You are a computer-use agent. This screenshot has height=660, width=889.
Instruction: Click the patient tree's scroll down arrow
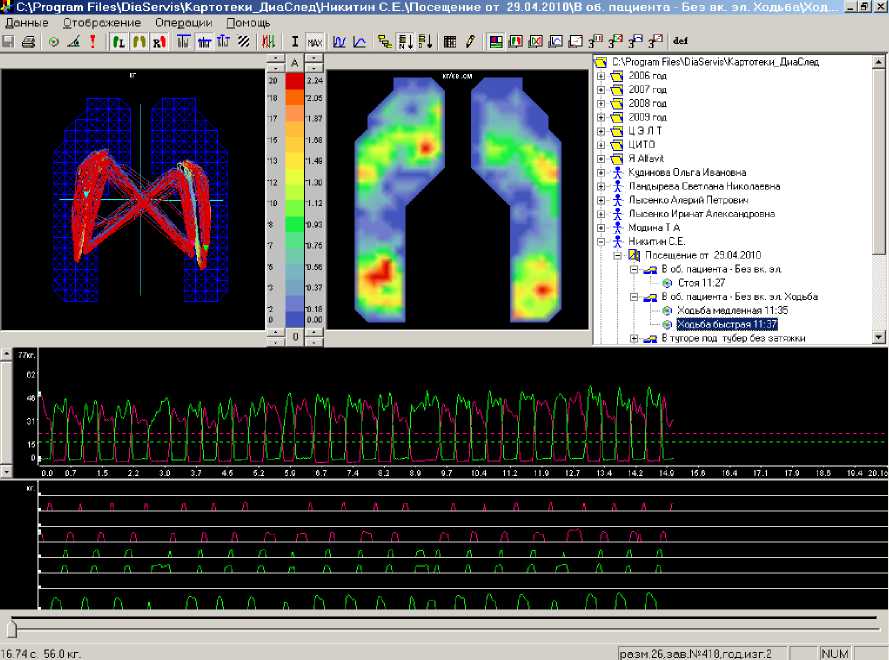(879, 339)
